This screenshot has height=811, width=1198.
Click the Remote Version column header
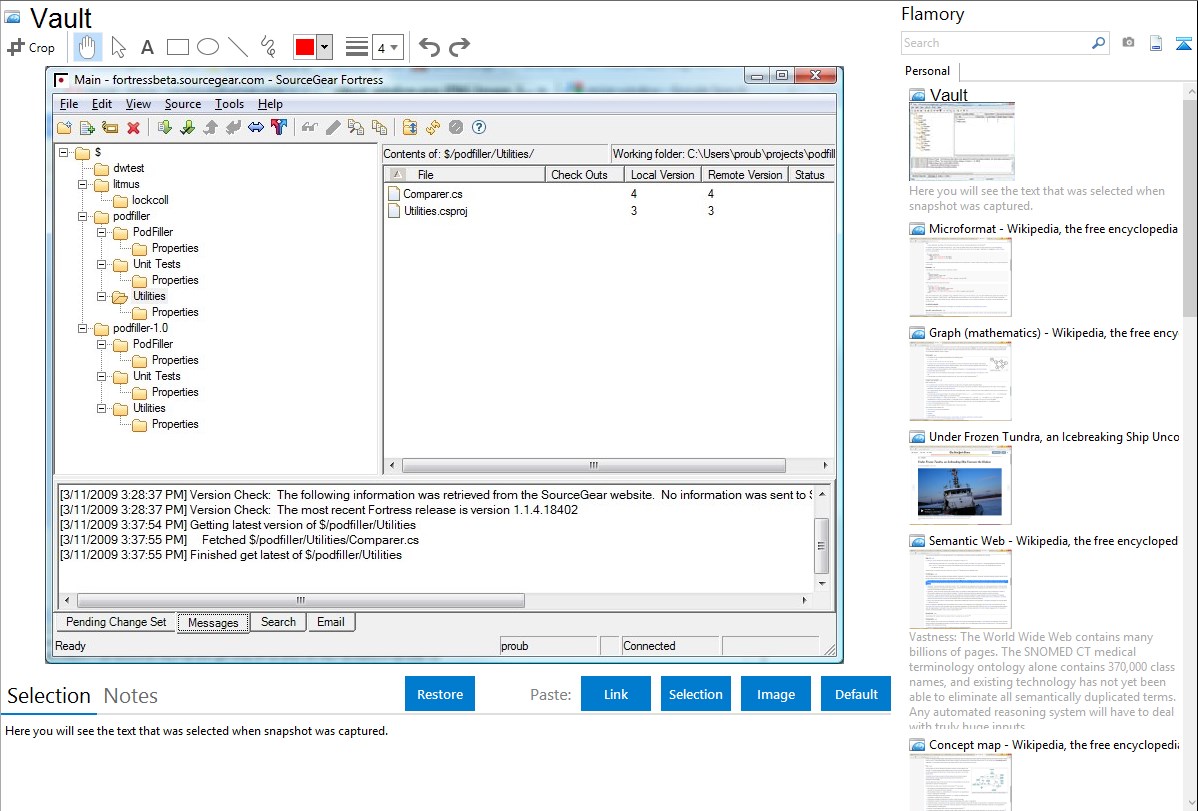pos(744,175)
